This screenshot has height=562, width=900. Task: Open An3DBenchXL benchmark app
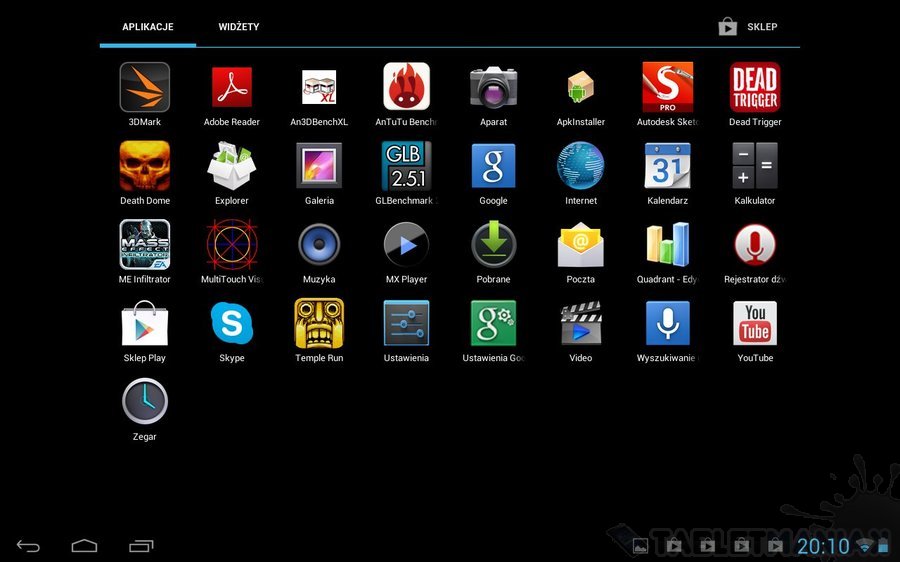coord(319,87)
